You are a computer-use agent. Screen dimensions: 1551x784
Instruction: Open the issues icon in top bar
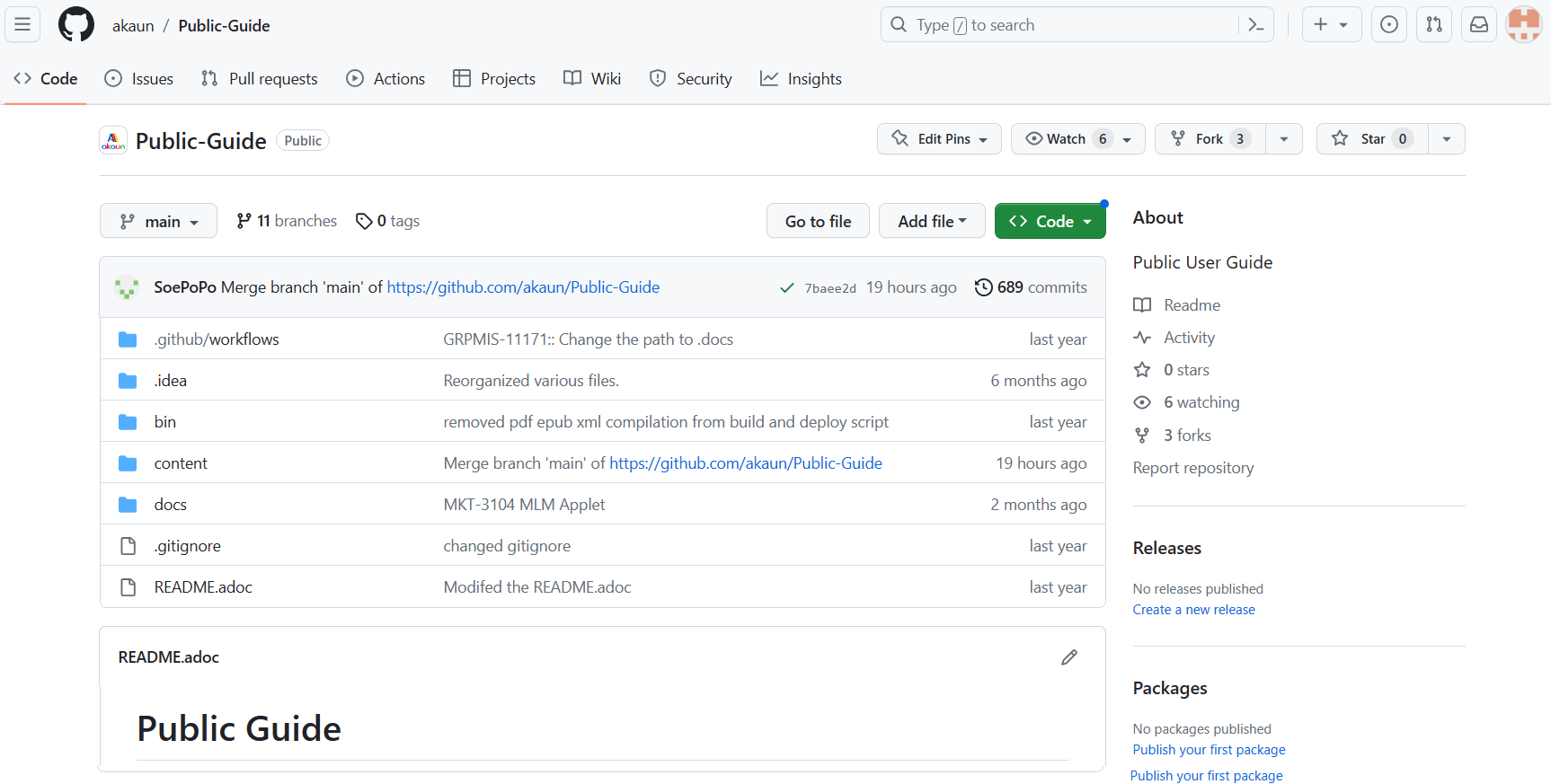pos(1388,25)
